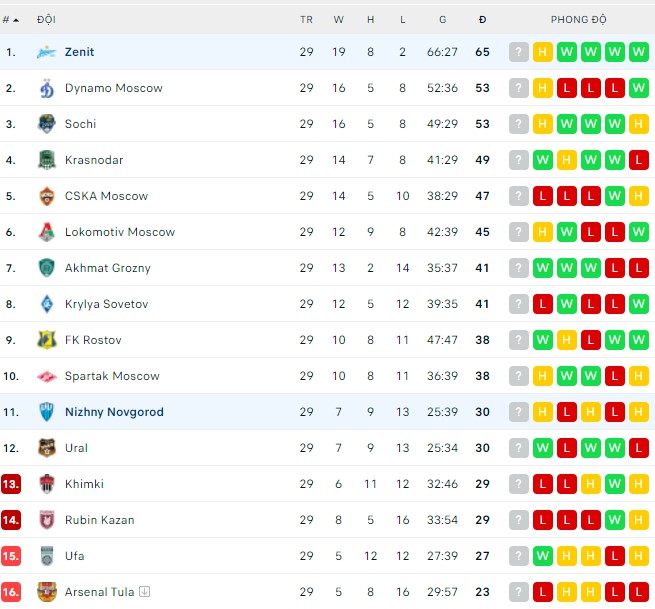Sort standings by W wins column
This screenshot has width=655, height=609.
[x=339, y=20]
